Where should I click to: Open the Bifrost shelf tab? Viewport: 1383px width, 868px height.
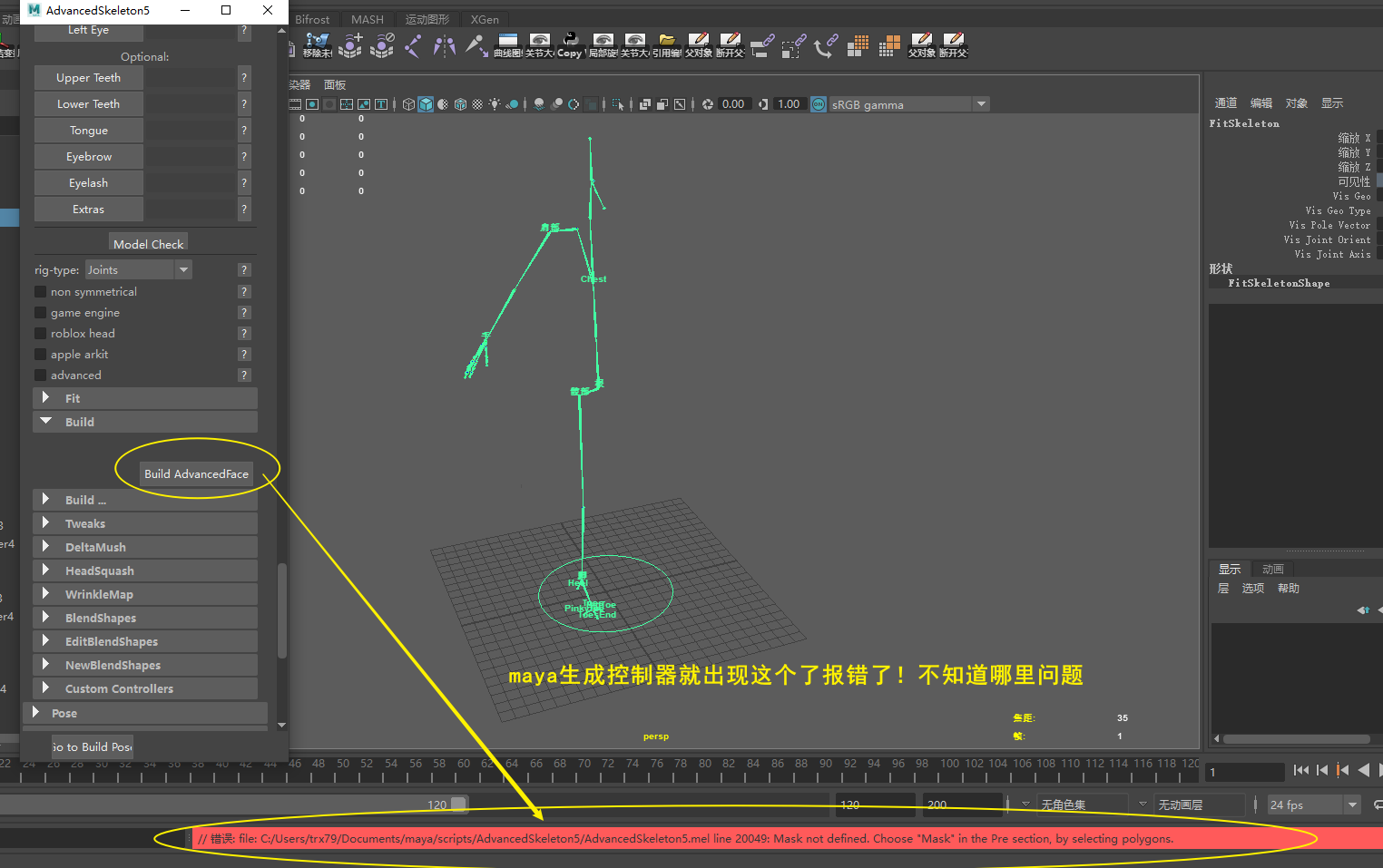312,19
